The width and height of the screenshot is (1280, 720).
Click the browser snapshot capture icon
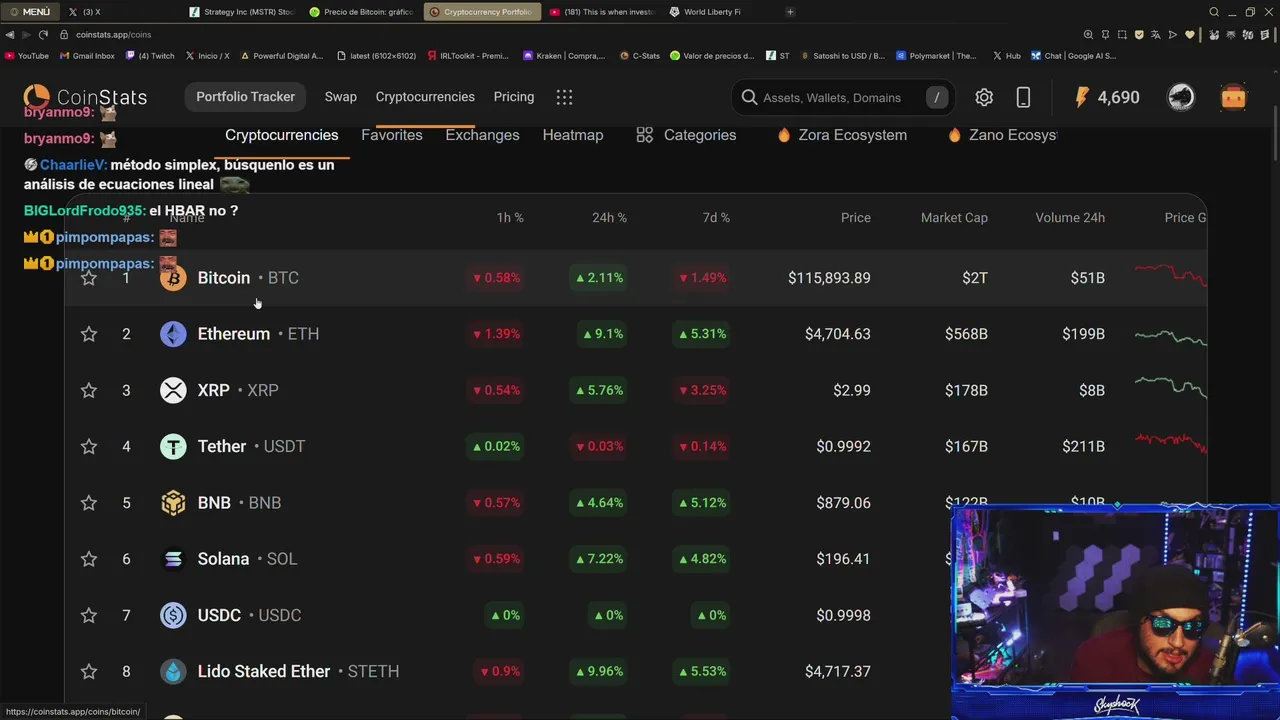point(1122,34)
